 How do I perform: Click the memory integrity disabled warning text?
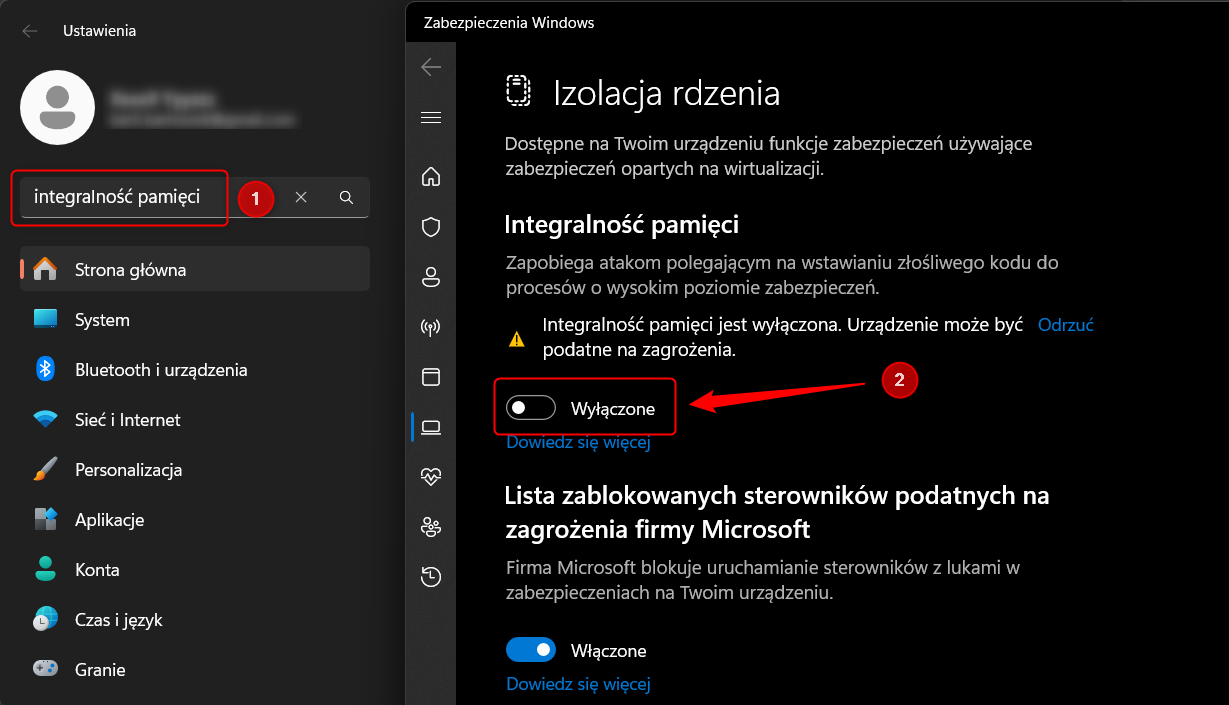(783, 338)
